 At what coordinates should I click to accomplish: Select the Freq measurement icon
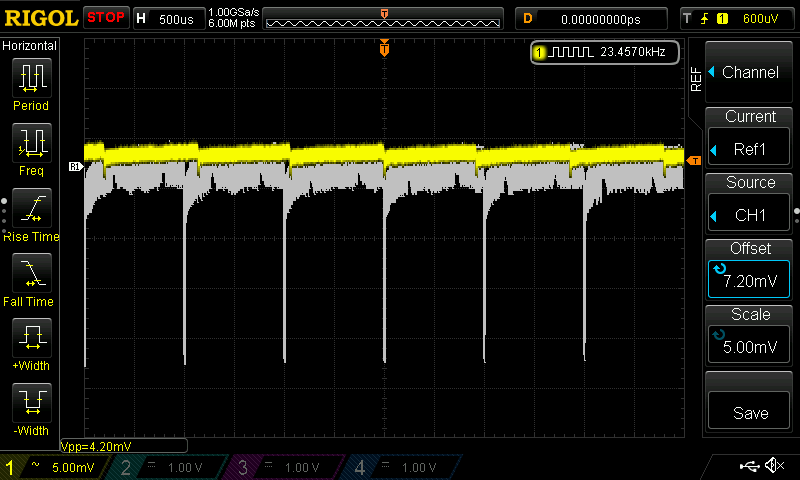pos(32,142)
